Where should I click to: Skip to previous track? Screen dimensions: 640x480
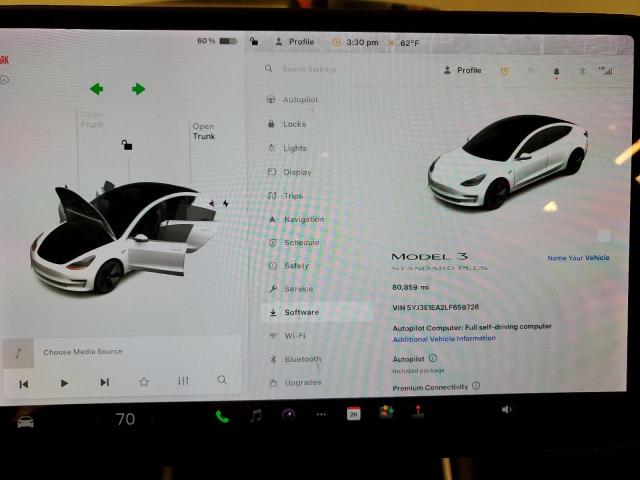coord(24,384)
